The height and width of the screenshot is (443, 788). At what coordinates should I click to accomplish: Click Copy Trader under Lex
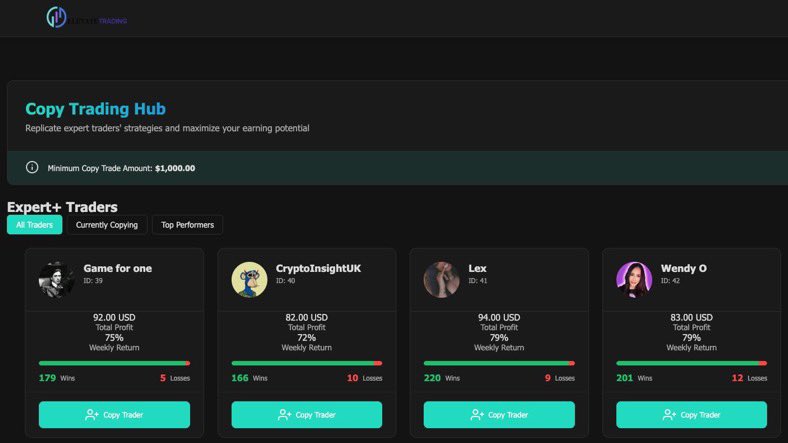pyautogui.click(x=499, y=414)
